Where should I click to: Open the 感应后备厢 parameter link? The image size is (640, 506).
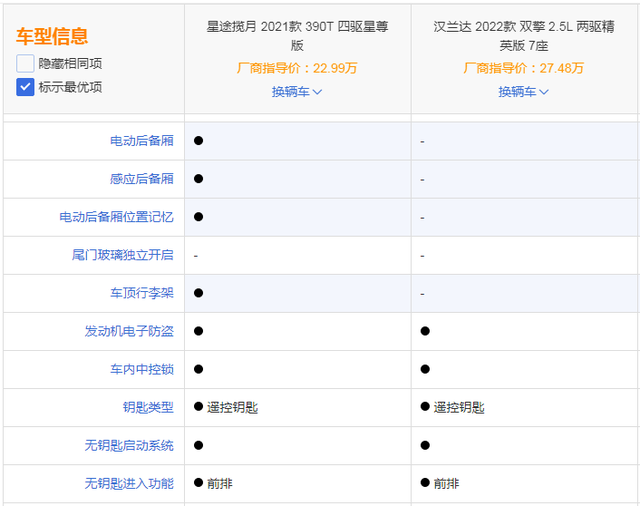point(141,179)
